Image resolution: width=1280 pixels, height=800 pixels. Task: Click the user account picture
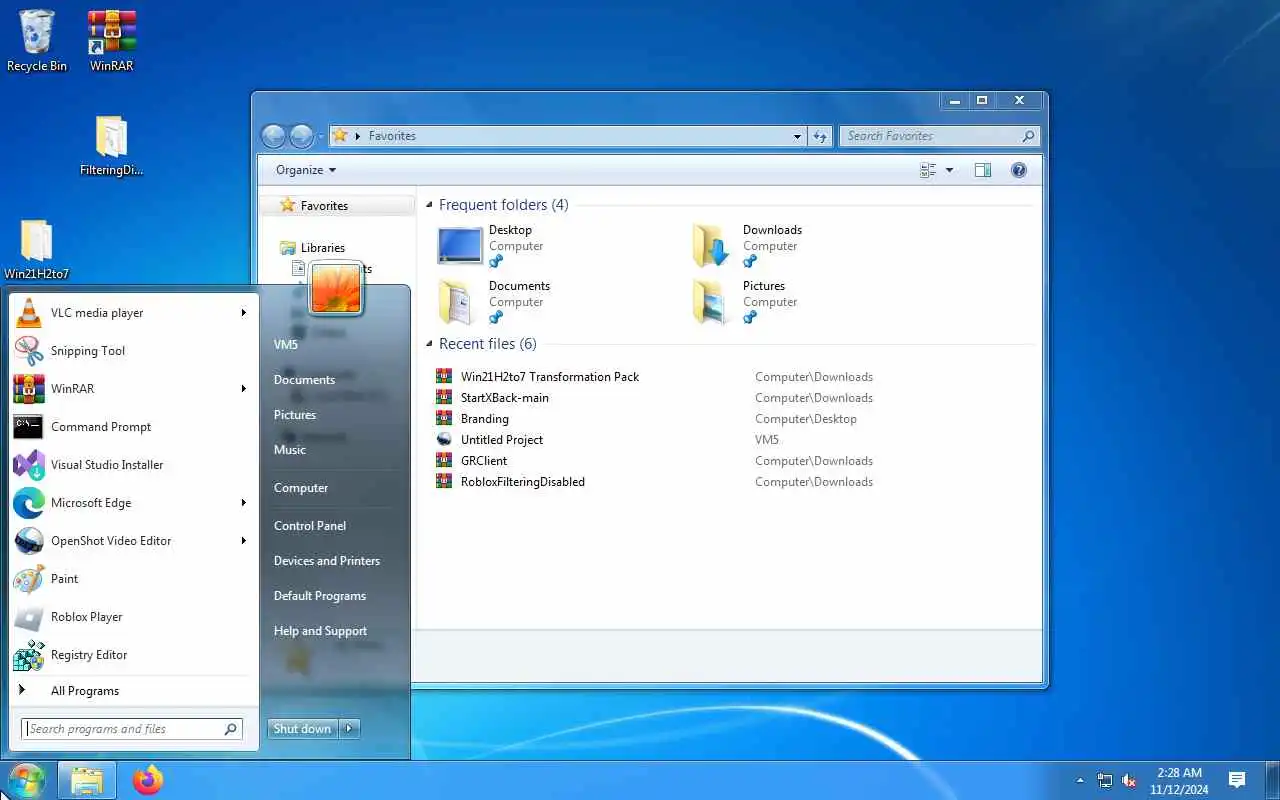pyautogui.click(x=336, y=288)
